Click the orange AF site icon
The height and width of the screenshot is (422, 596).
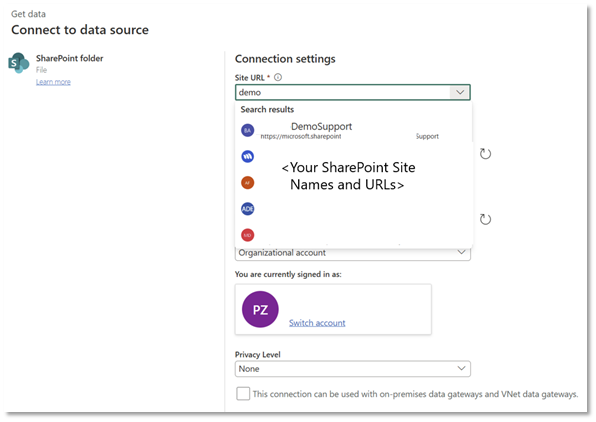(x=247, y=183)
